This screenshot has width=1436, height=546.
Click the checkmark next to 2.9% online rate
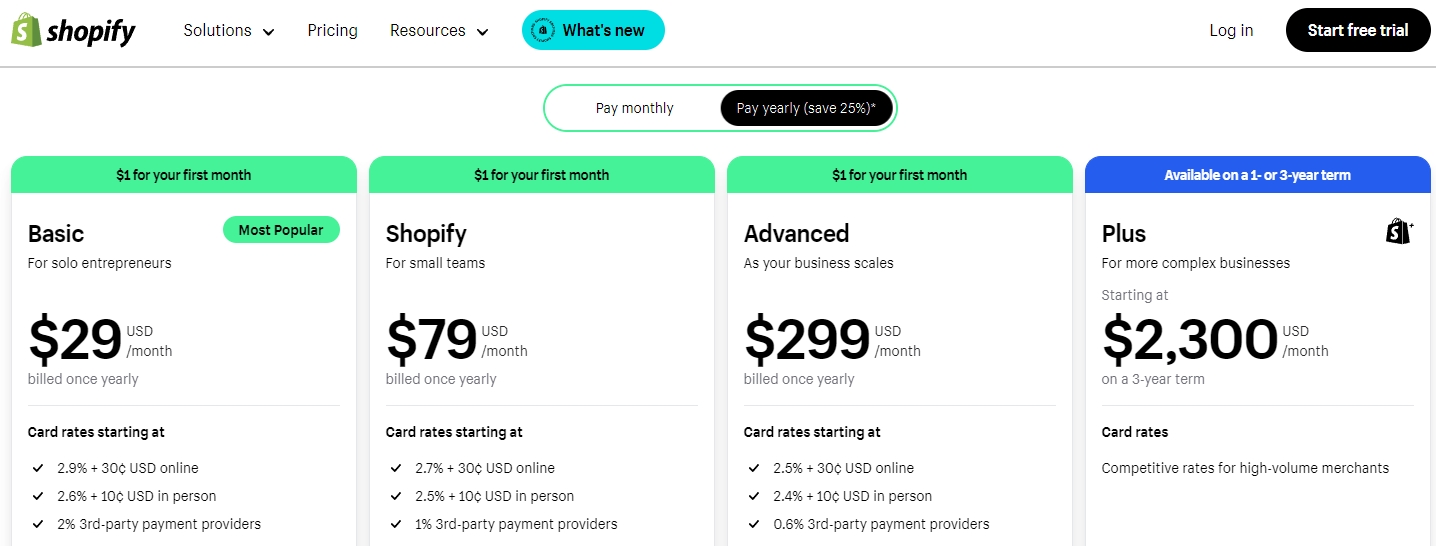38,468
